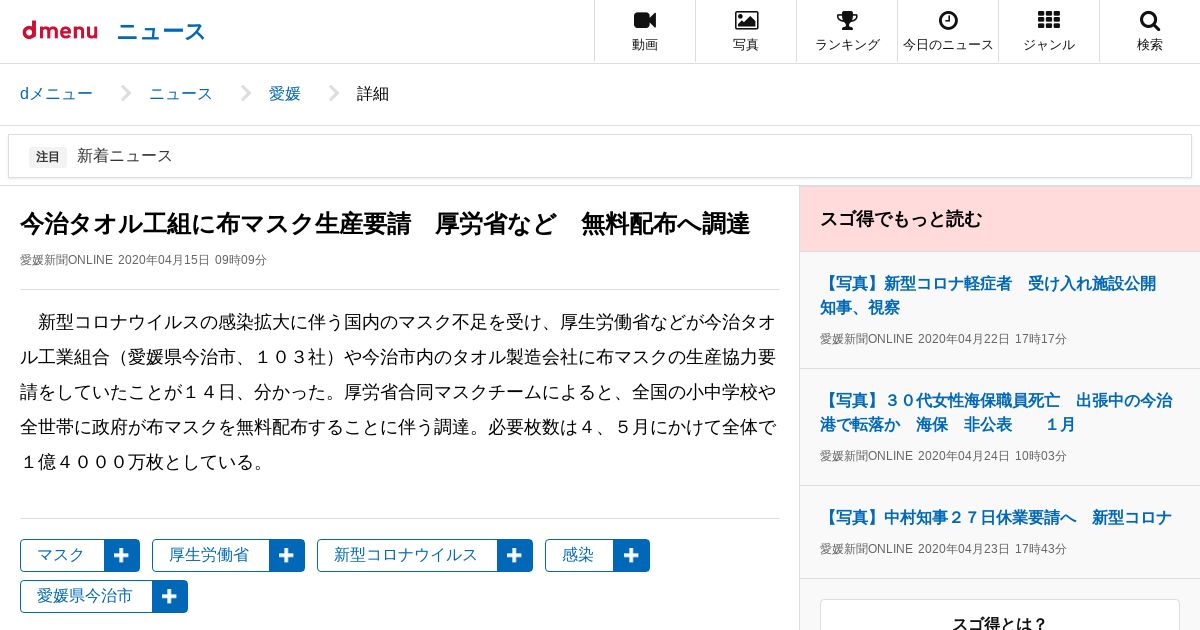Click the スゴ得でもっと読む header

coord(1000,218)
